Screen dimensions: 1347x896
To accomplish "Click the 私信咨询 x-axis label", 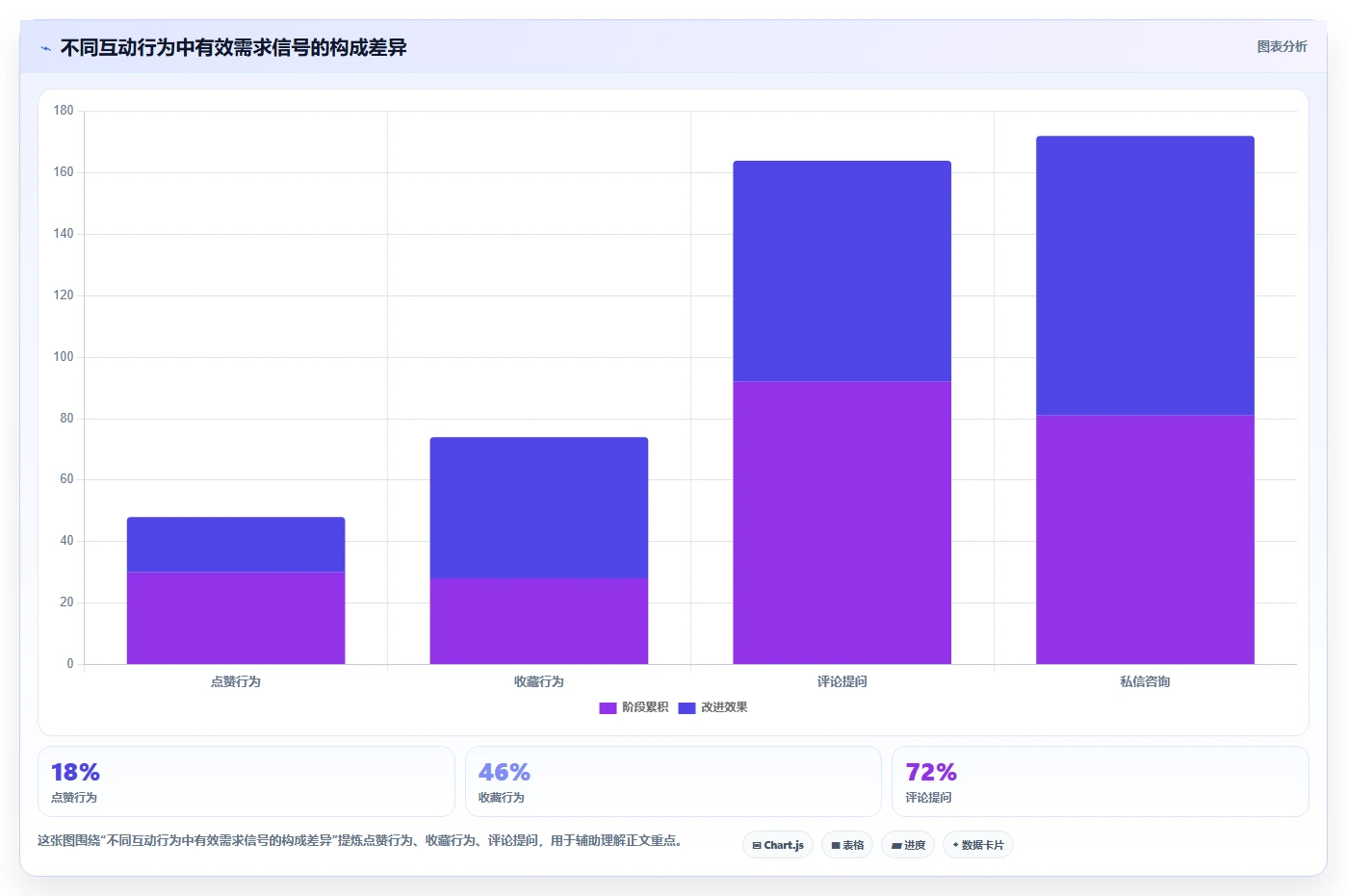I will (x=1146, y=681).
